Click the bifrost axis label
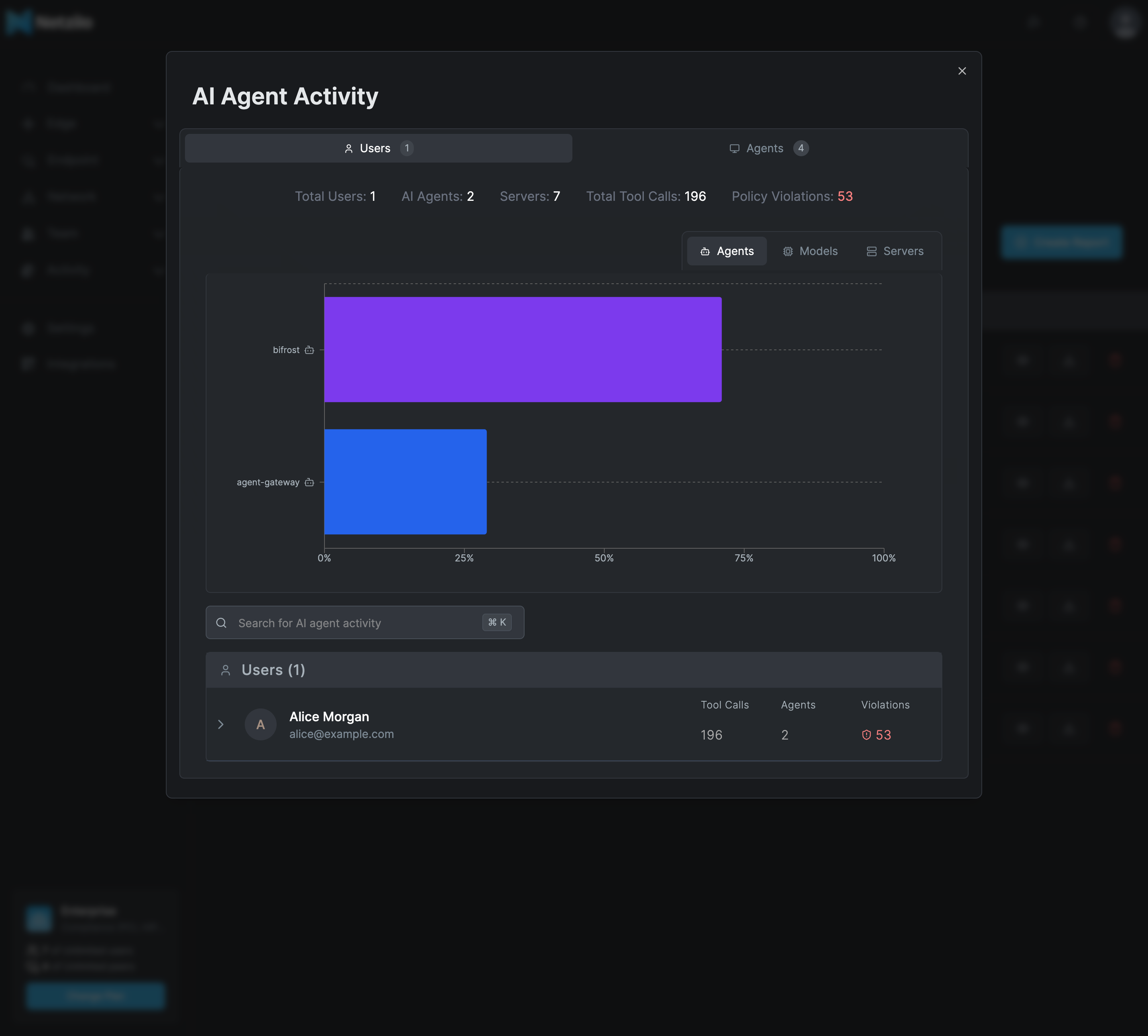Image resolution: width=1148 pixels, height=1036 pixels. (x=286, y=350)
